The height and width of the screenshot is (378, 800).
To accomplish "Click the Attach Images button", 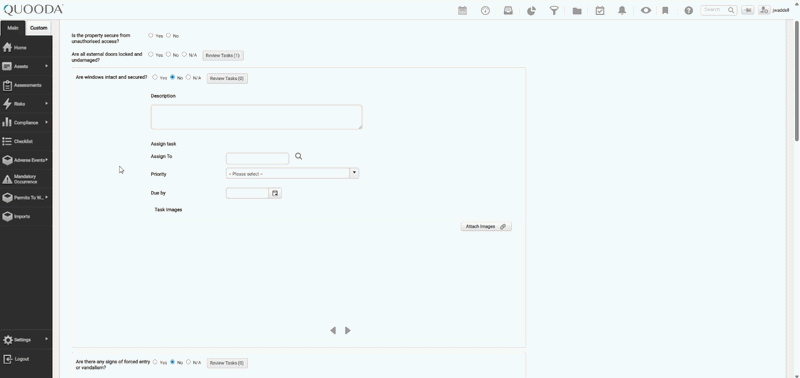I will (x=486, y=226).
